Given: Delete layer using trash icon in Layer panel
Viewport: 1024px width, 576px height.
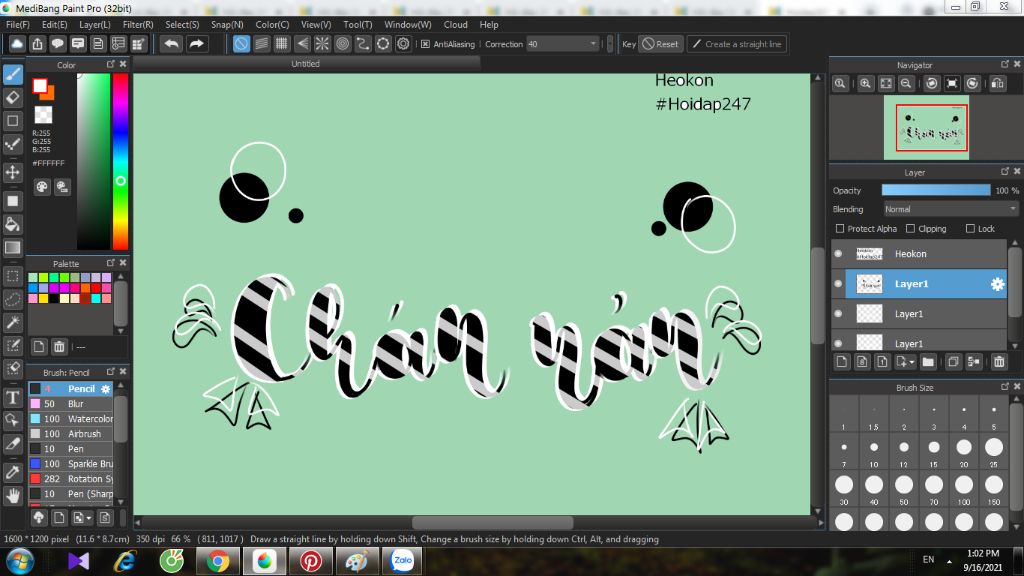Looking at the screenshot, I should coord(999,362).
